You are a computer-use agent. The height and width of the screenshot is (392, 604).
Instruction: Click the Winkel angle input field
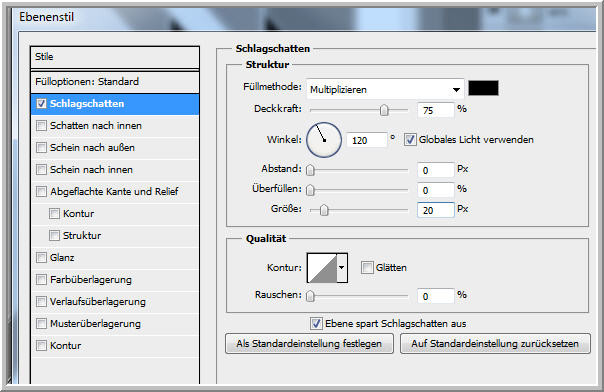point(366,140)
